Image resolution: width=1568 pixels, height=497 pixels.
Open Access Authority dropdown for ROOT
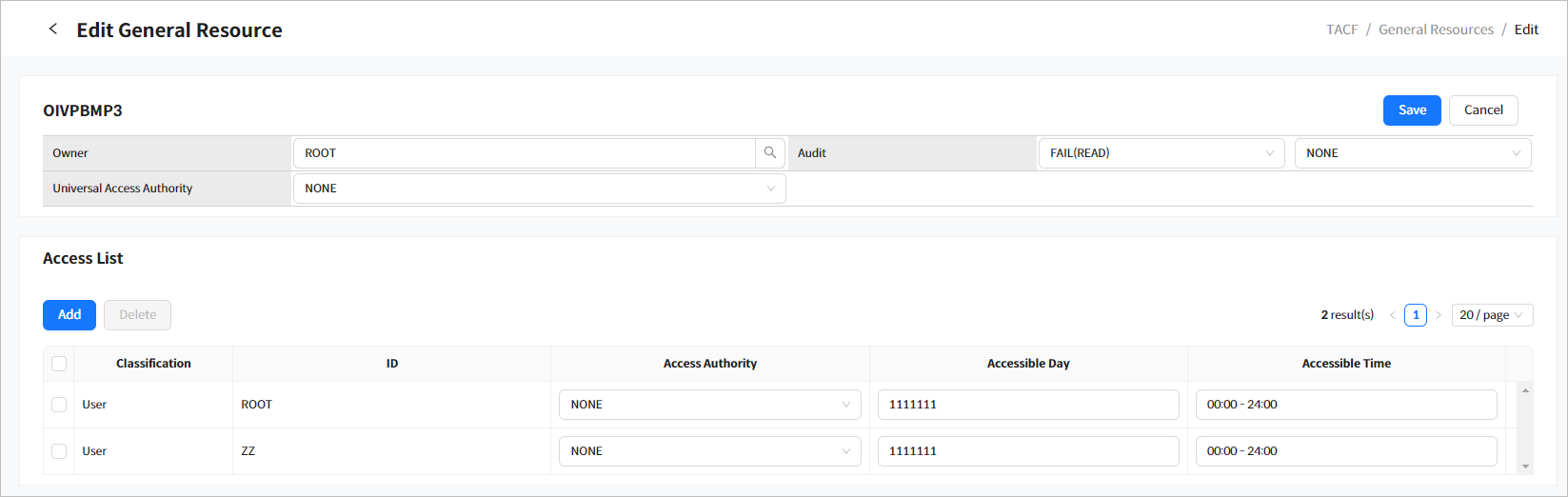click(x=709, y=405)
